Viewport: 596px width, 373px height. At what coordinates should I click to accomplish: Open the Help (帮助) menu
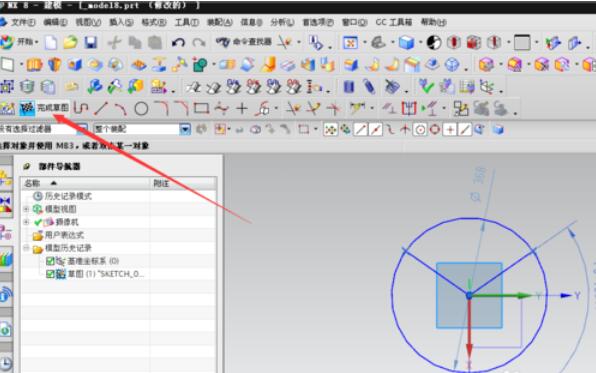433,22
